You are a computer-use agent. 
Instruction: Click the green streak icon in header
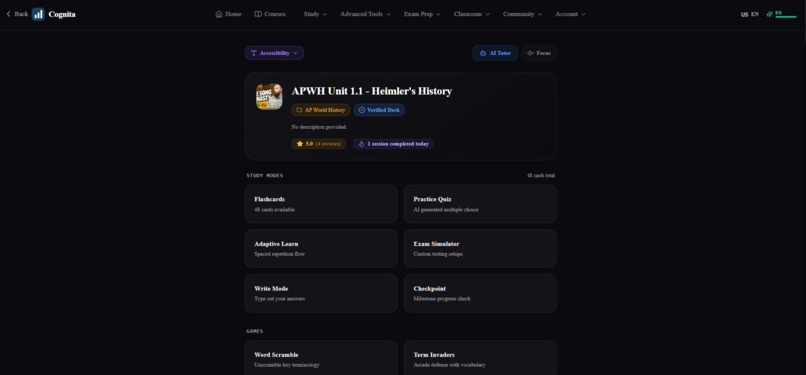pos(770,14)
